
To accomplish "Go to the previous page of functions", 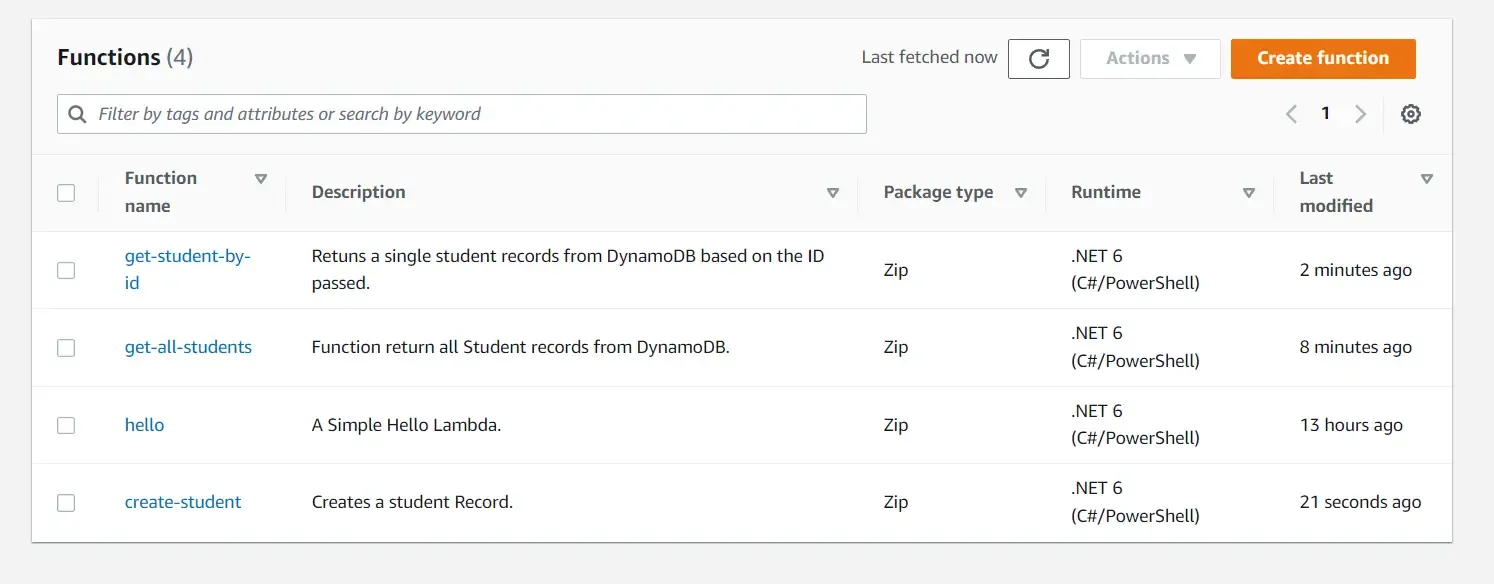I will click(x=1290, y=113).
